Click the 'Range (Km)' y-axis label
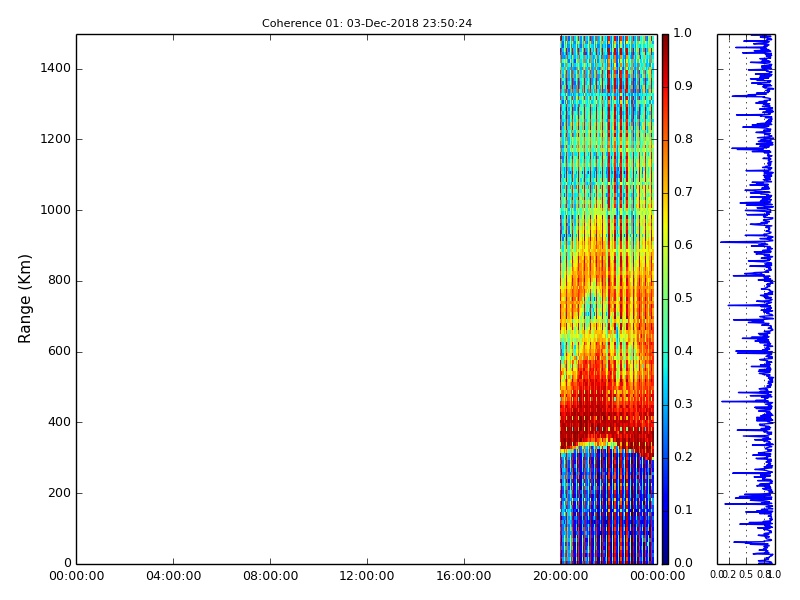The height and width of the screenshot is (600, 800). coord(24,299)
